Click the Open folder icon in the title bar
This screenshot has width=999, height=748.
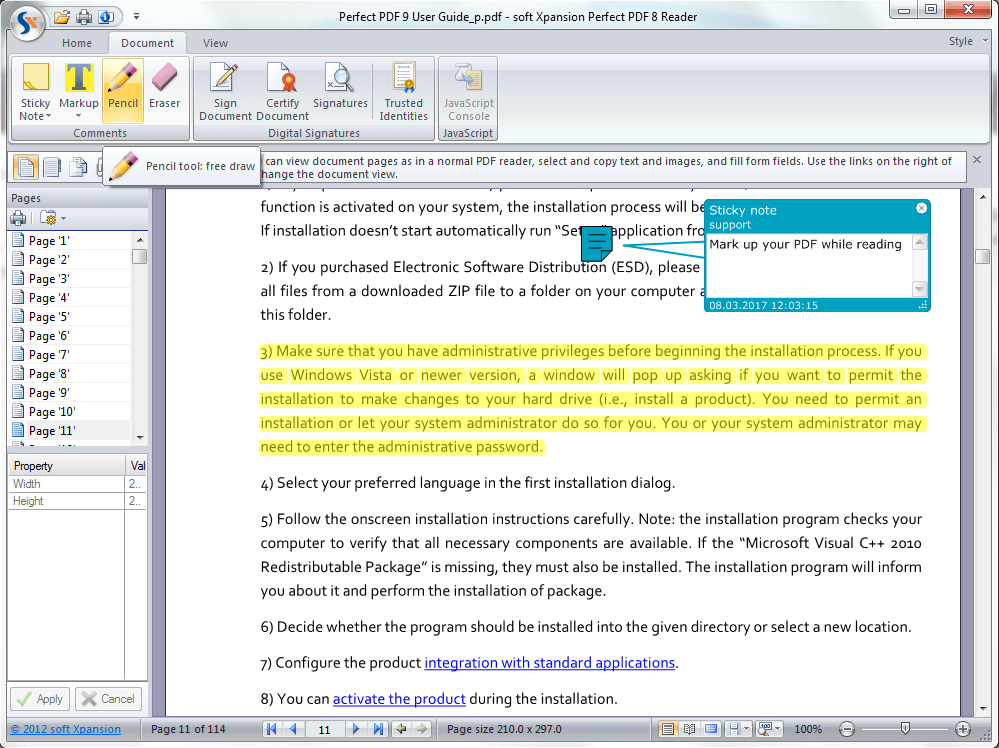click(x=62, y=17)
